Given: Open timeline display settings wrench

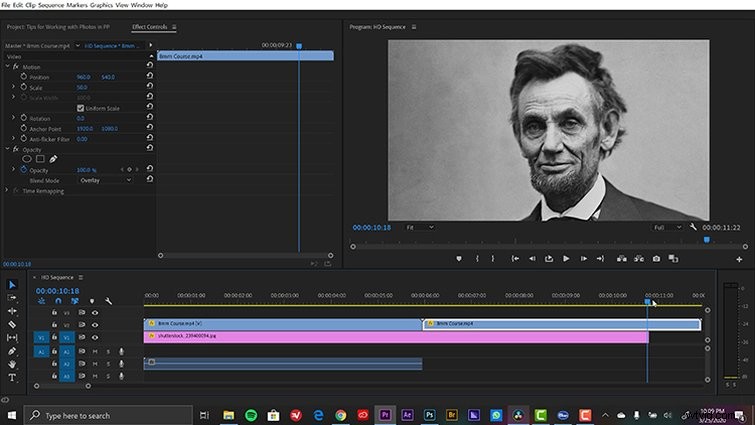Looking at the screenshot, I should pyautogui.click(x=108, y=301).
